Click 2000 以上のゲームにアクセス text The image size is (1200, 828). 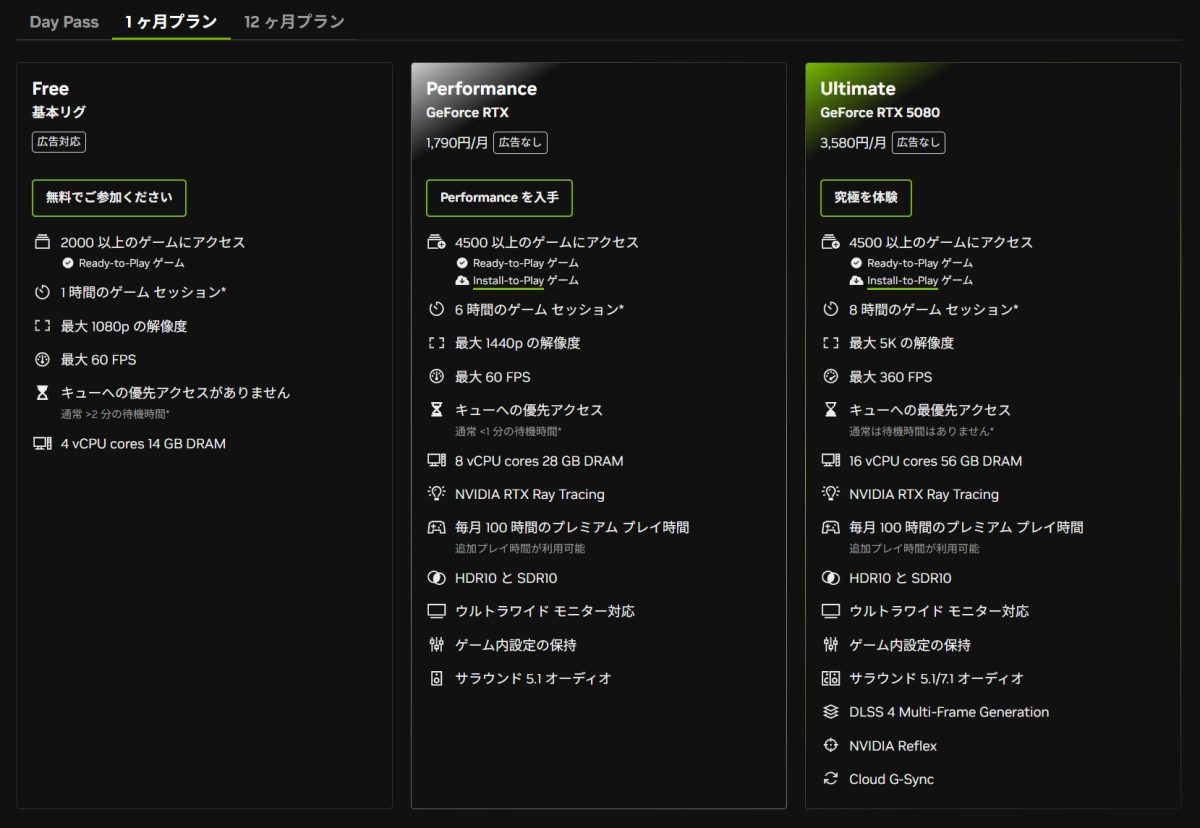pos(153,242)
